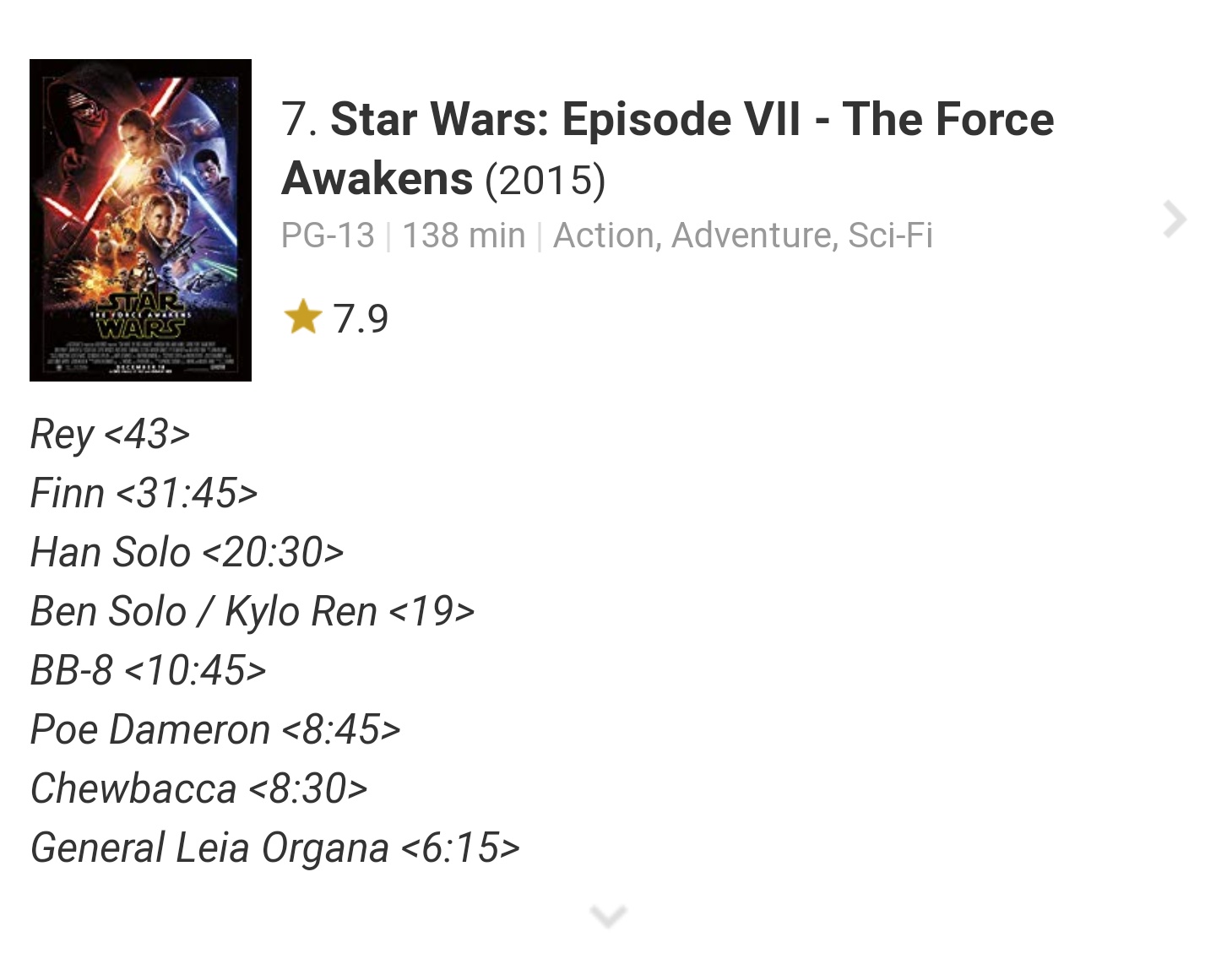1216x980 pixels.
Task: Click the BB-8 <10:45> entry
Action: click(x=148, y=671)
